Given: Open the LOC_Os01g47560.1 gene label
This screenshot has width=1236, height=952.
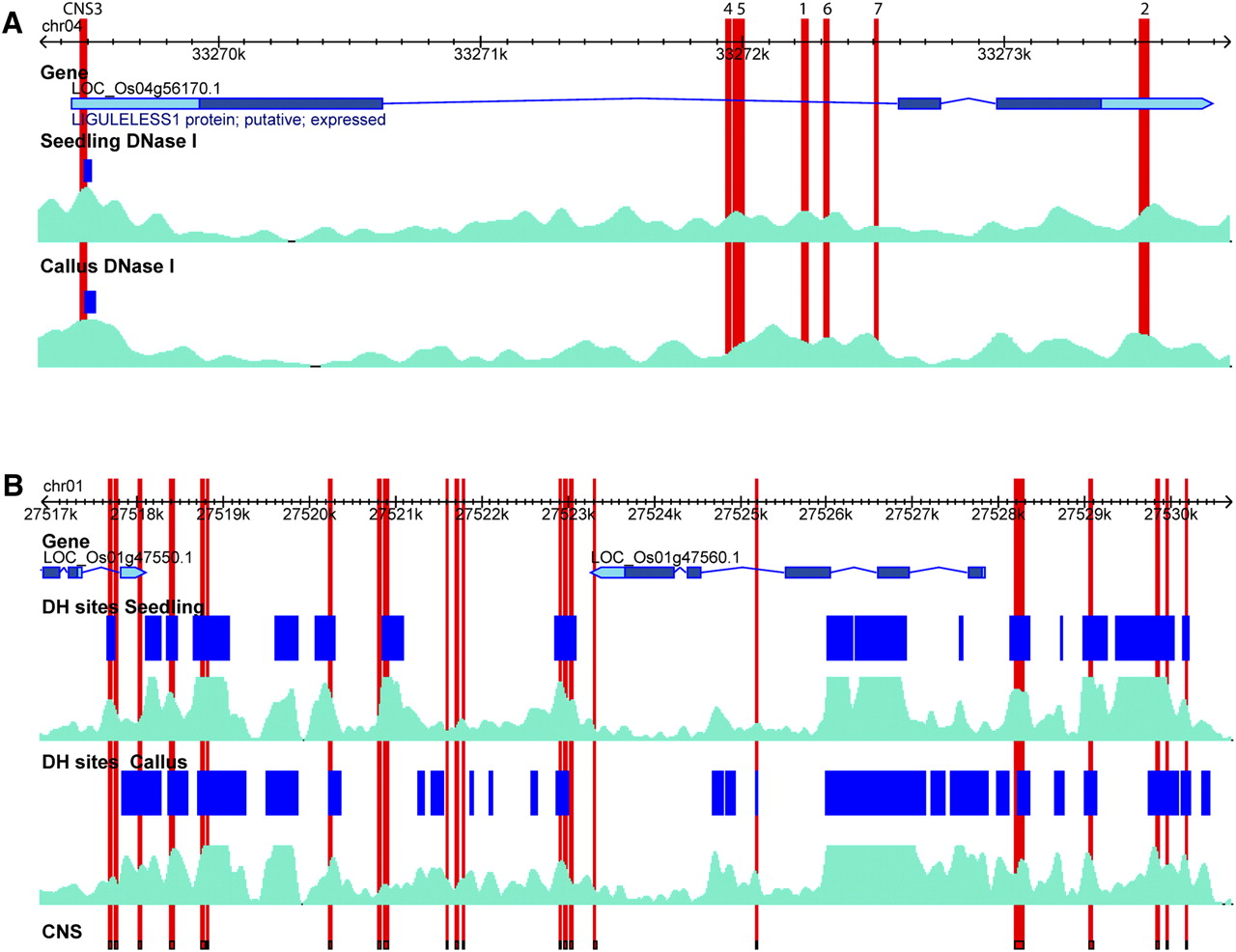Looking at the screenshot, I should tap(665, 558).
